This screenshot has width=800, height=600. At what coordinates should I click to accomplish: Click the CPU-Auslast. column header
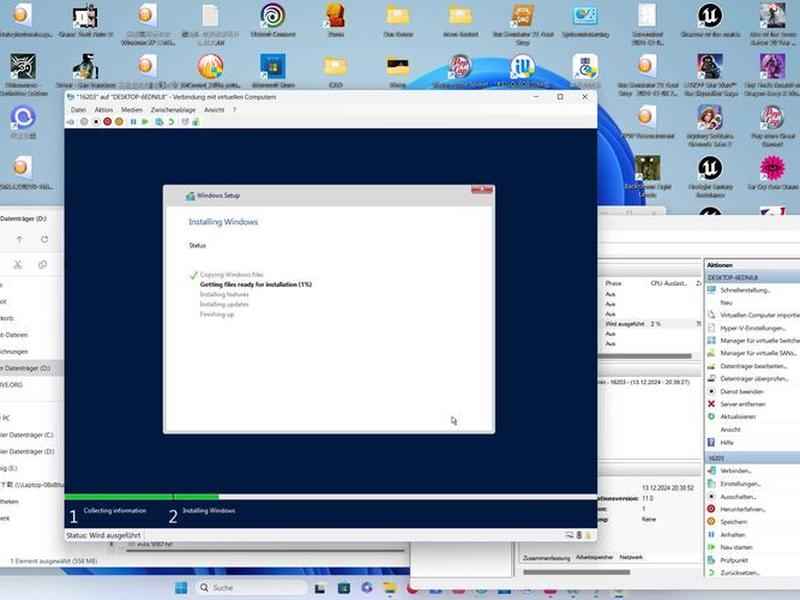tap(668, 283)
